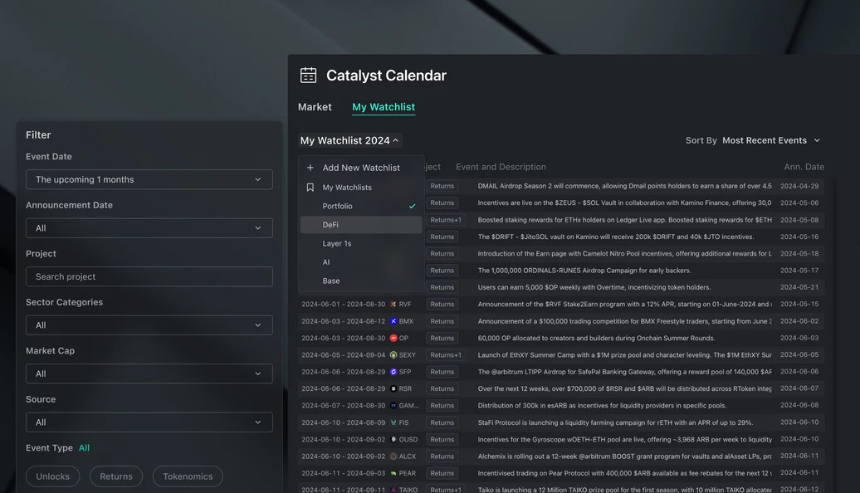Click the DMAIL Airdrop Season 2 description
Screen dimensions: 860x493
pos(624,186)
